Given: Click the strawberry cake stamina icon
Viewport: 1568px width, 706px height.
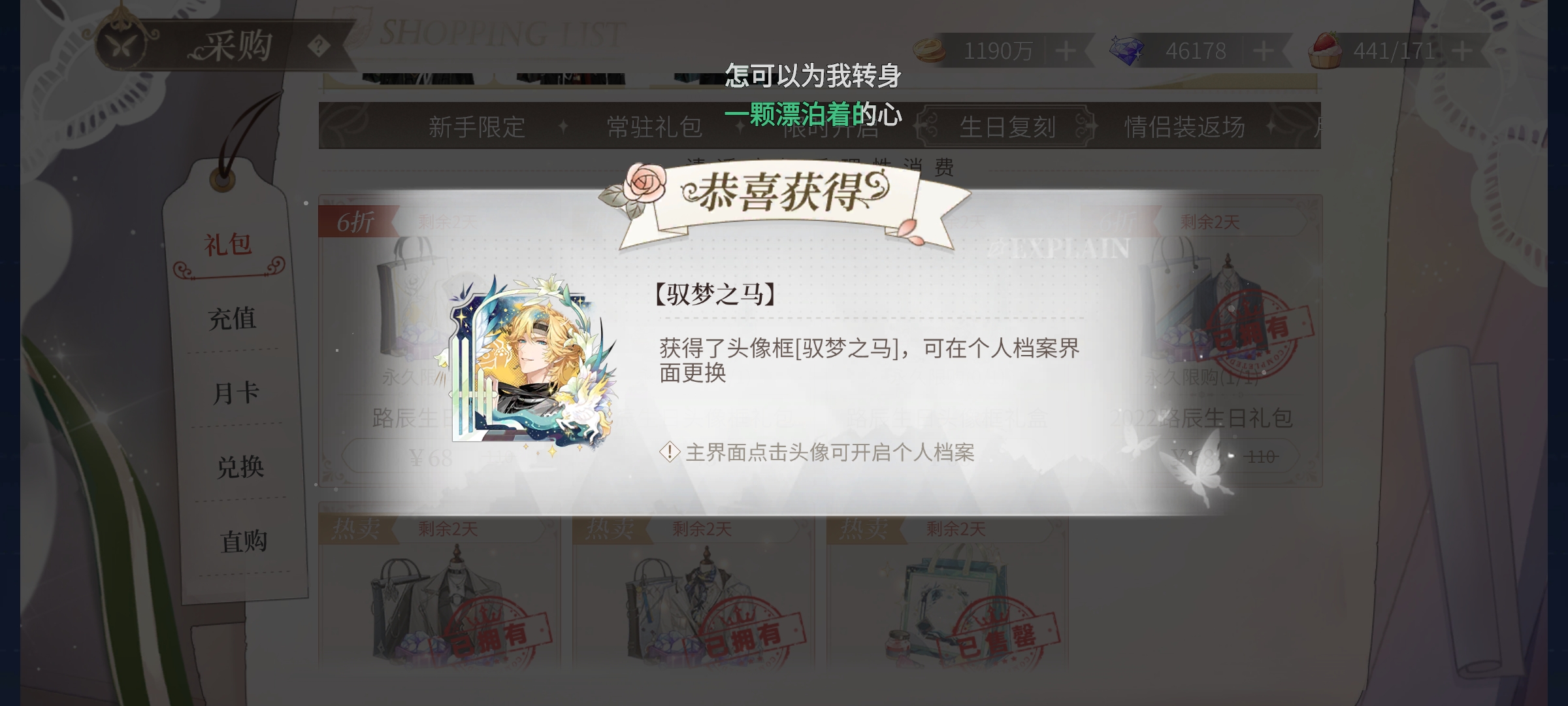Looking at the screenshot, I should click(x=1326, y=48).
